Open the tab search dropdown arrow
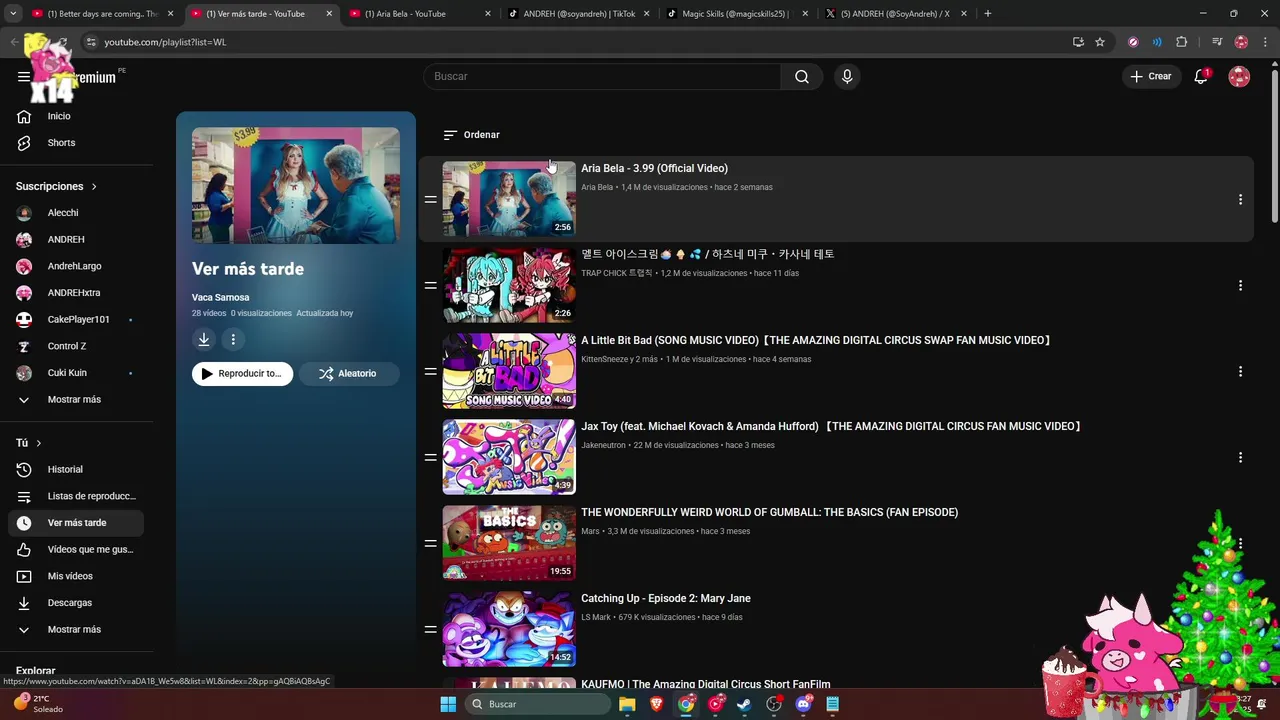The image size is (1280, 720). 13,14
